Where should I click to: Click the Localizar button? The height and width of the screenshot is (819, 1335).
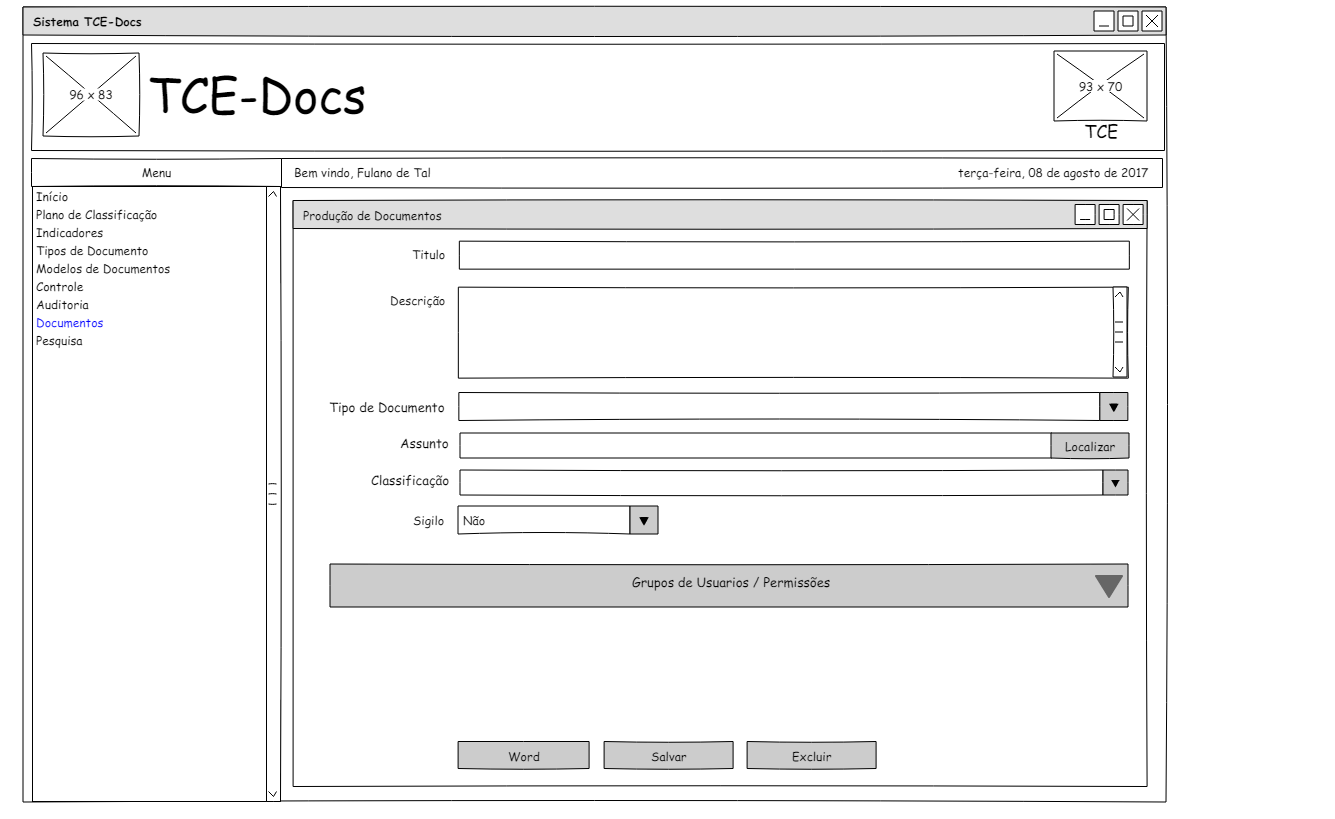(x=1089, y=447)
